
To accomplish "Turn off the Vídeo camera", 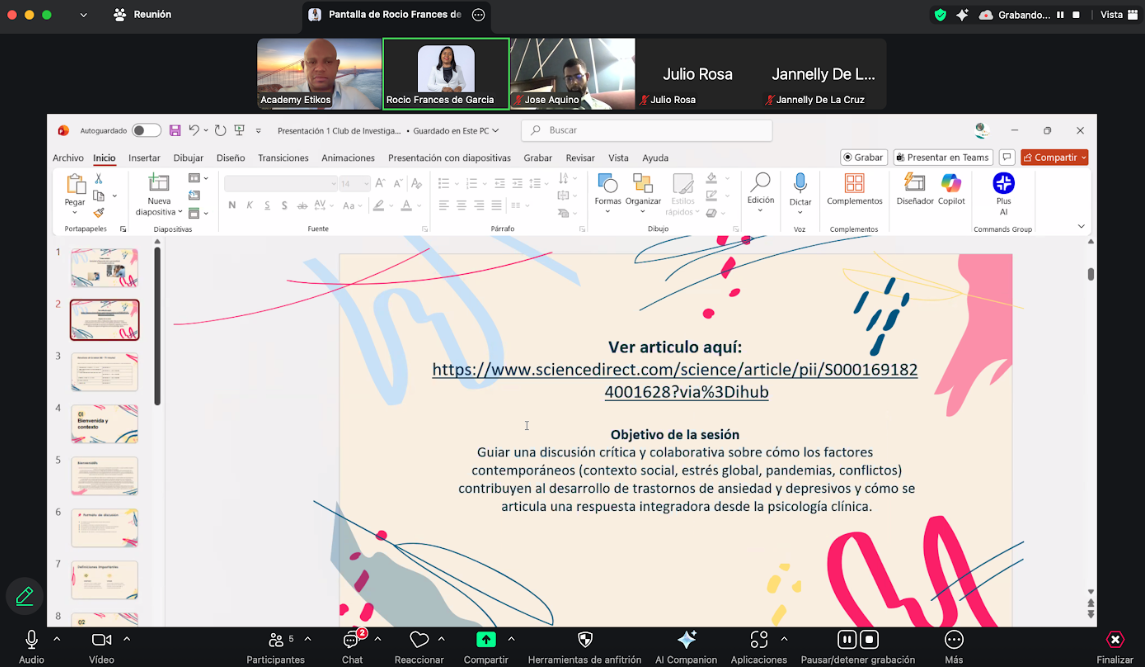I will [101, 640].
